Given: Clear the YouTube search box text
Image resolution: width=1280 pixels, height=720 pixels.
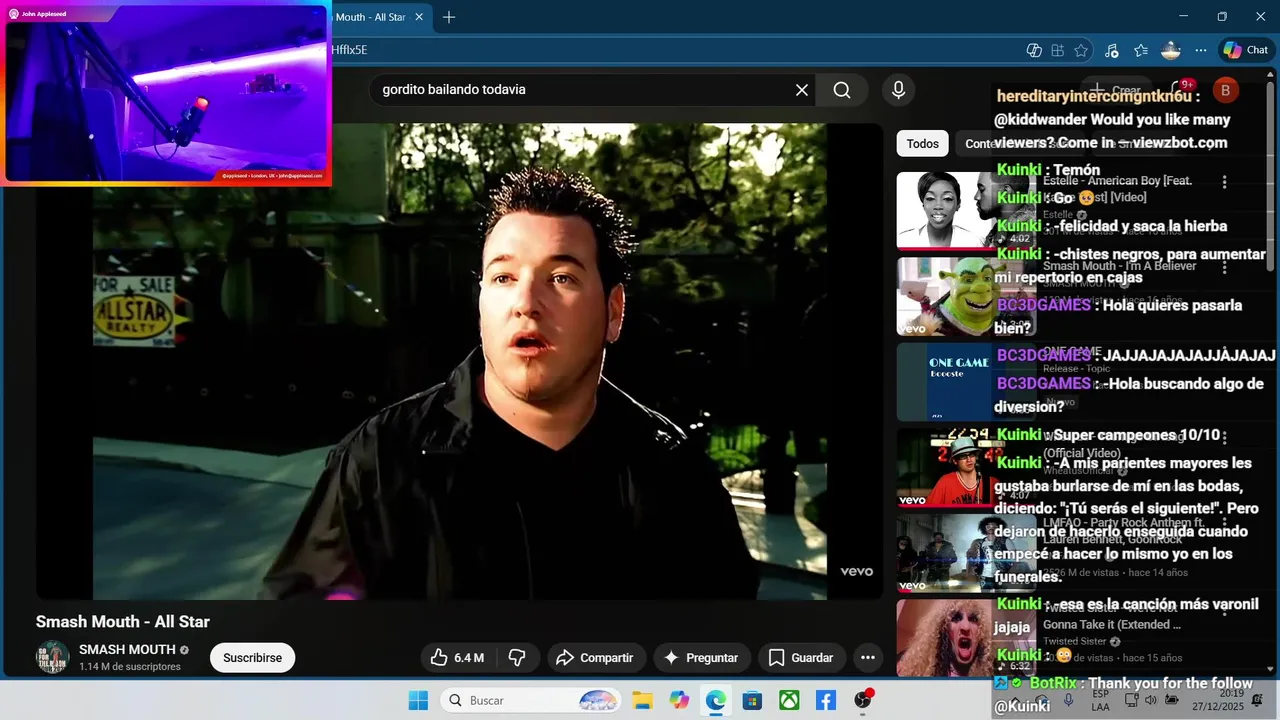Looking at the screenshot, I should click(802, 90).
